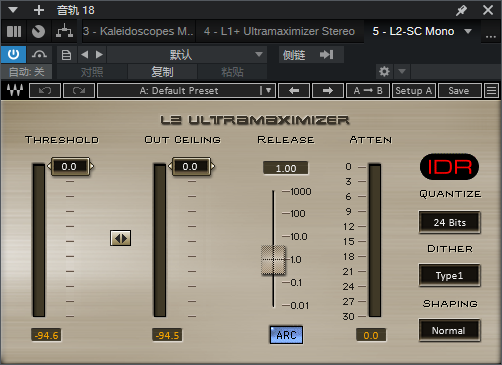Open the window menu triangle beside 音轨 18
This screenshot has width=502, height=365.
[x=13, y=10]
